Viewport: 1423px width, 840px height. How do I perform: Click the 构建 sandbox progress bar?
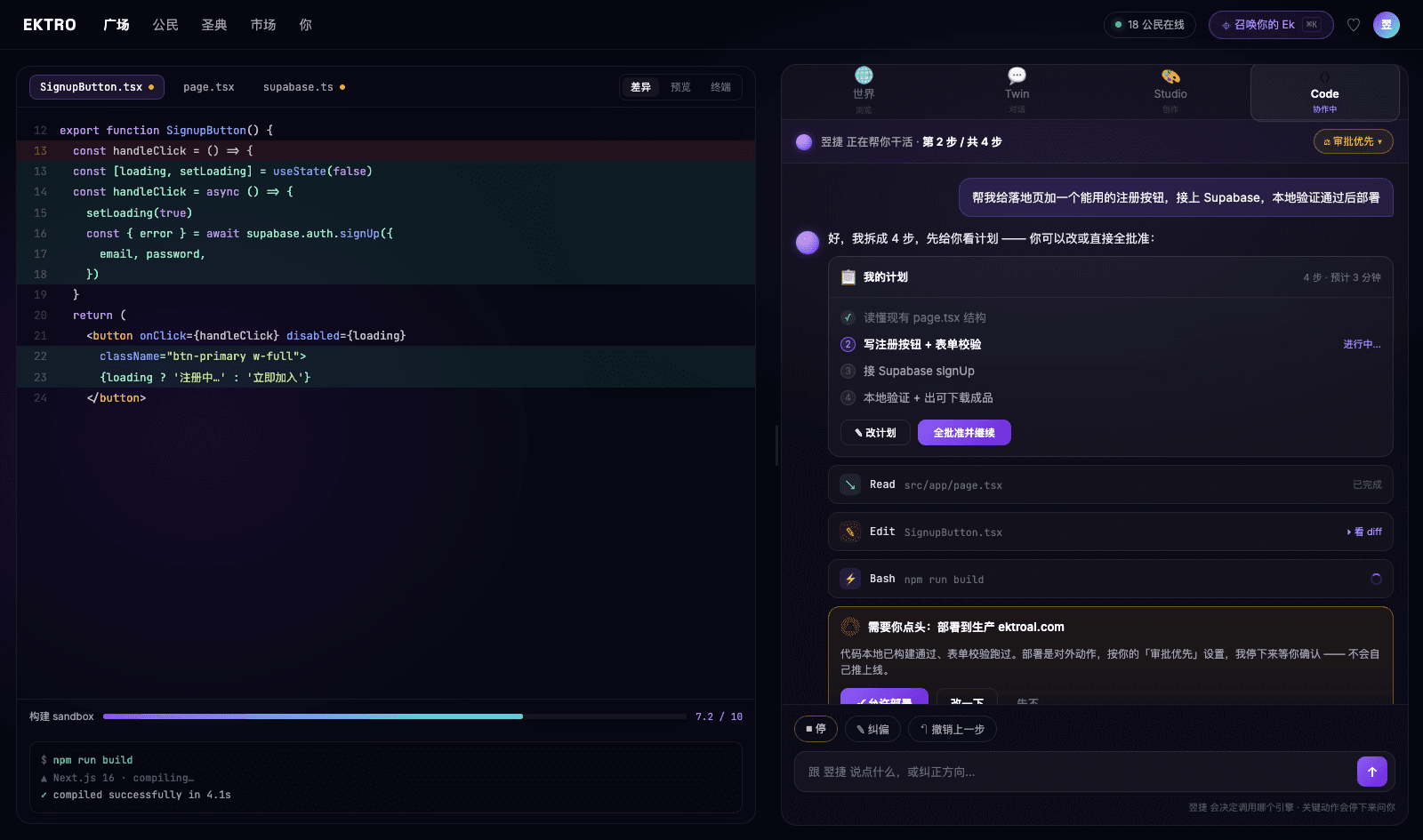(394, 716)
